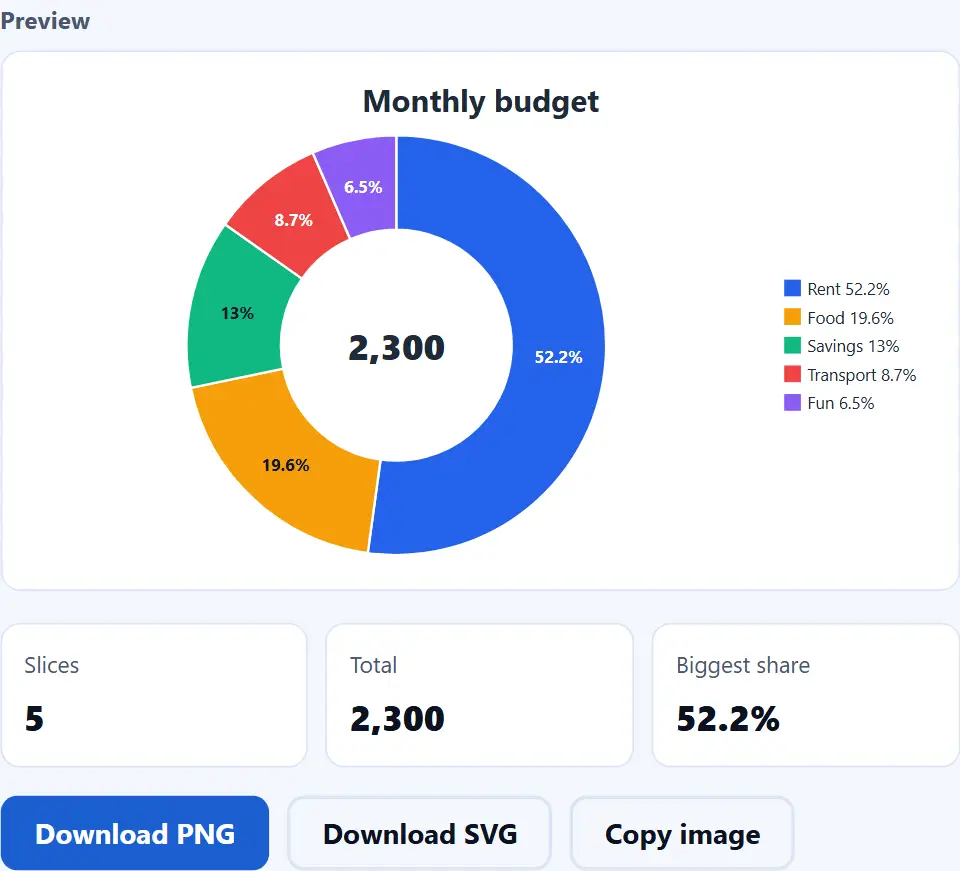Click the blue Rent legend swatch

pyautogui.click(x=792, y=288)
